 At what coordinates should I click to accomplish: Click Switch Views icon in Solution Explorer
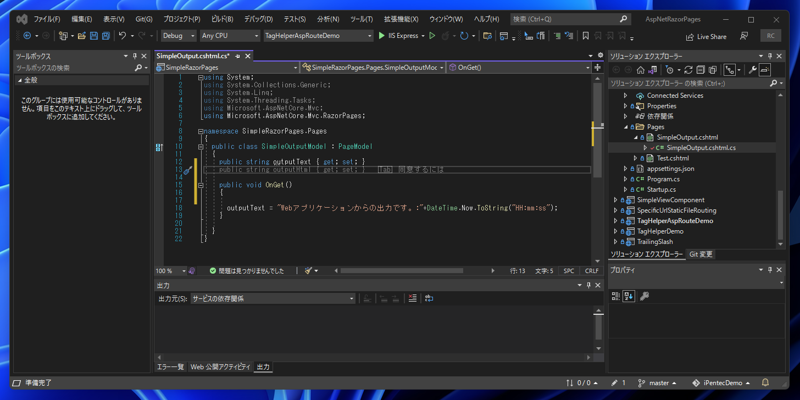pyautogui.click(x=653, y=70)
